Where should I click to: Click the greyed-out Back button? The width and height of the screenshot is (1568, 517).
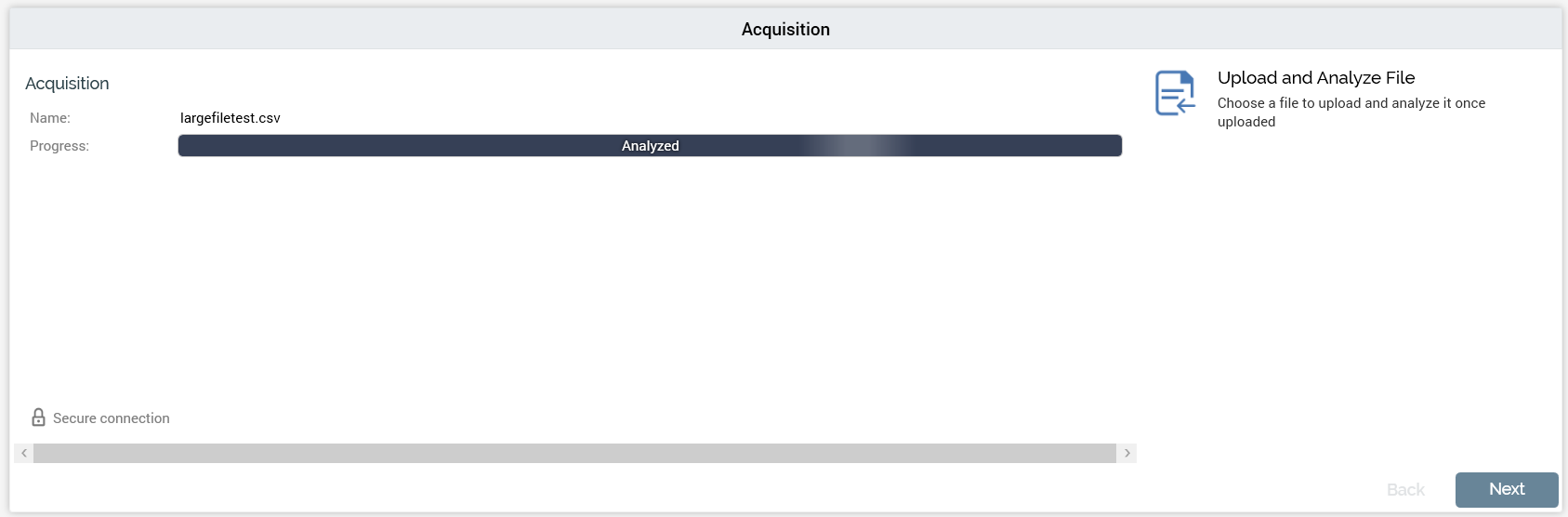(x=1405, y=490)
